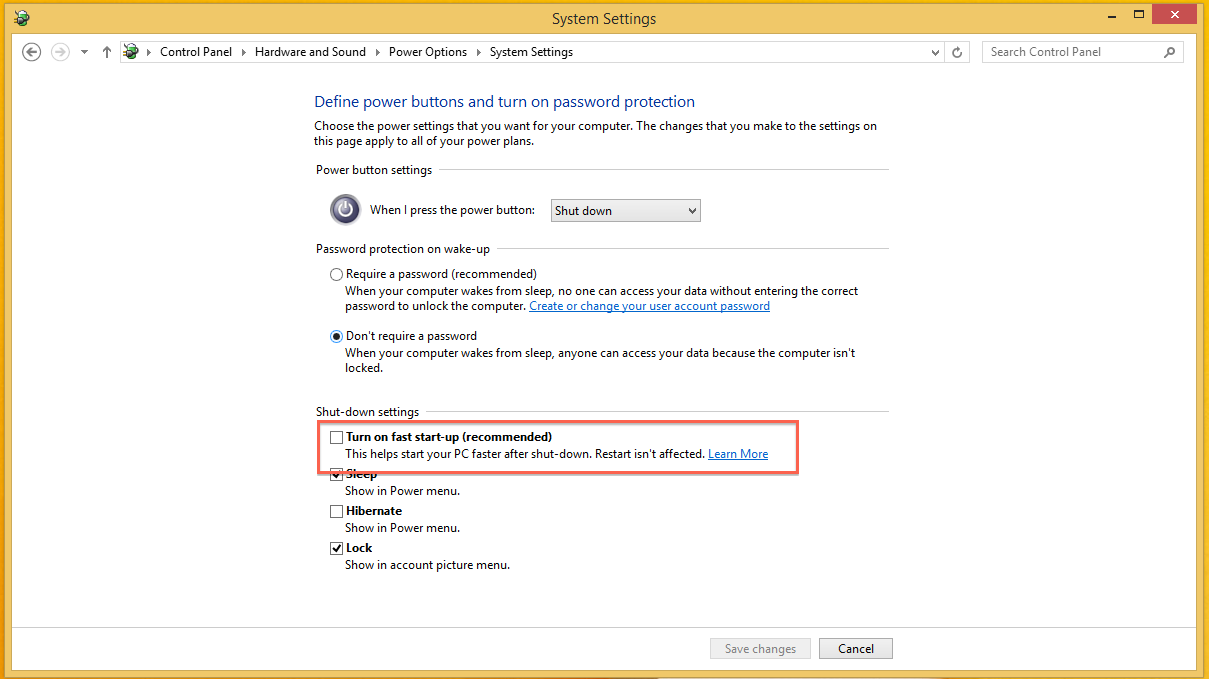Open address bar history dropdown

point(936,52)
